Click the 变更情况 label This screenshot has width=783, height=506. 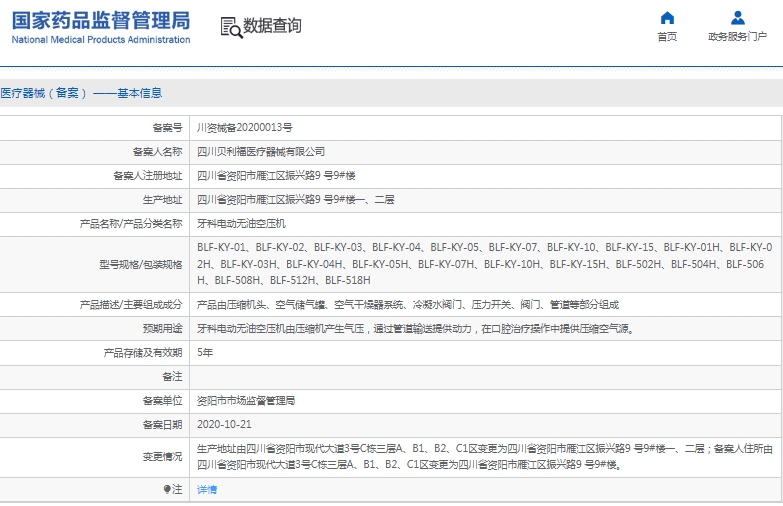click(162, 457)
